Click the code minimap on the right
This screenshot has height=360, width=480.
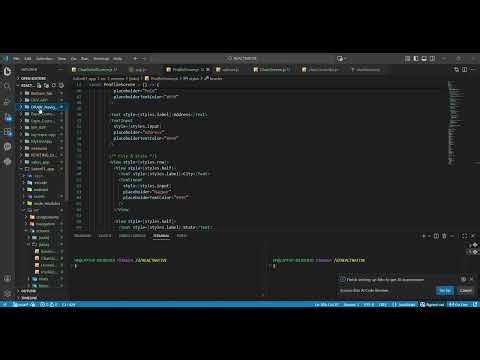[x=454, y=123]
